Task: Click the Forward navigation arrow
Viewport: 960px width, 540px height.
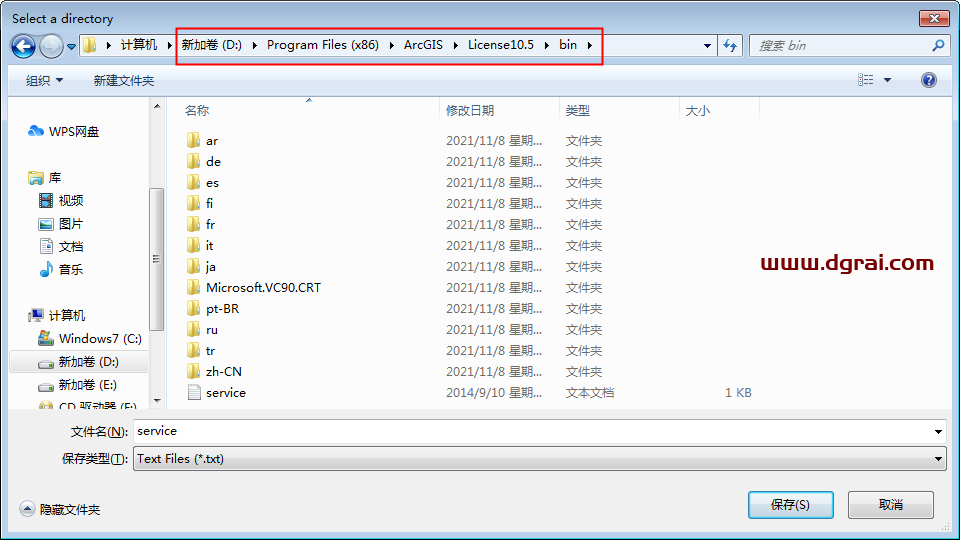Action: pos(51,46)
